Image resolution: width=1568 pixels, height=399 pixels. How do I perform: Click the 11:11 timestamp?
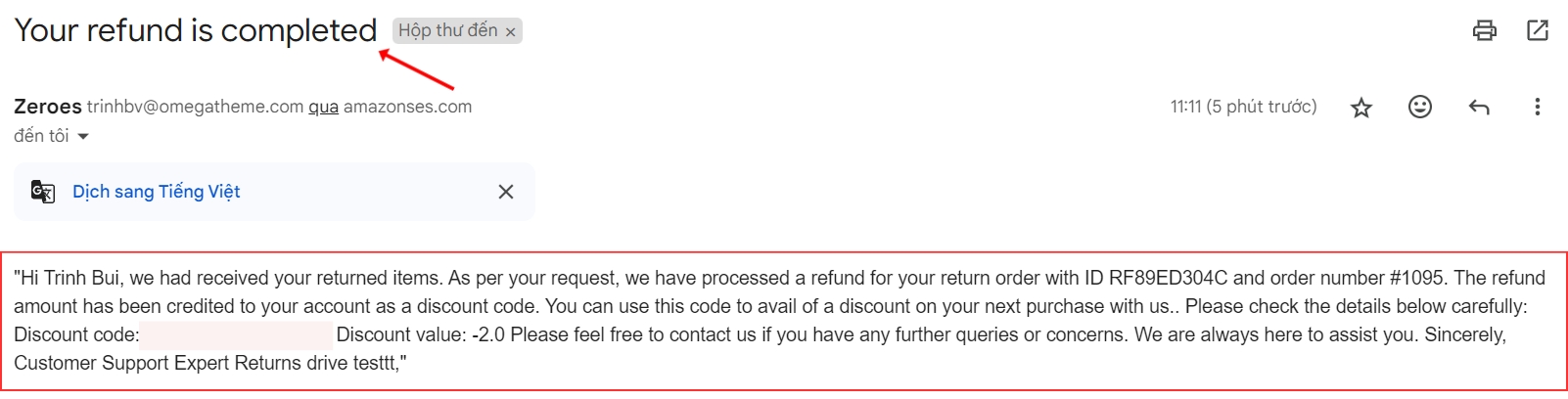pos(1243,107)
